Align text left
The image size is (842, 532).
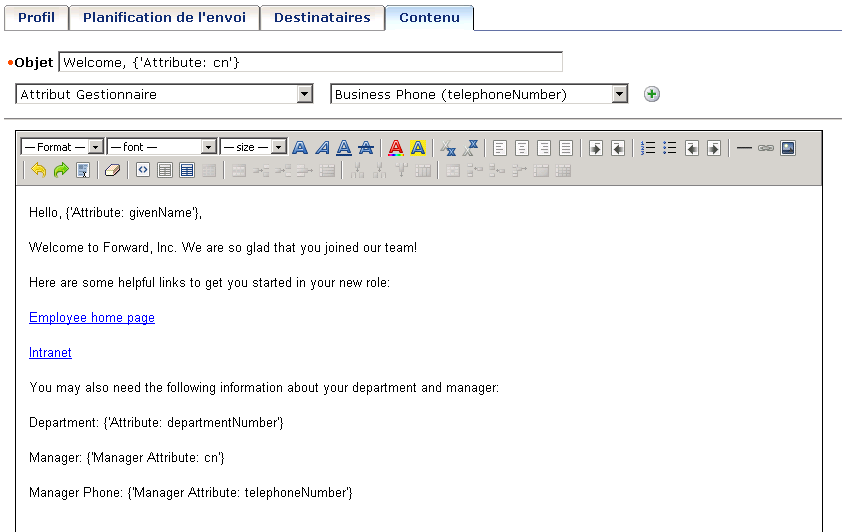pos(499,148)
